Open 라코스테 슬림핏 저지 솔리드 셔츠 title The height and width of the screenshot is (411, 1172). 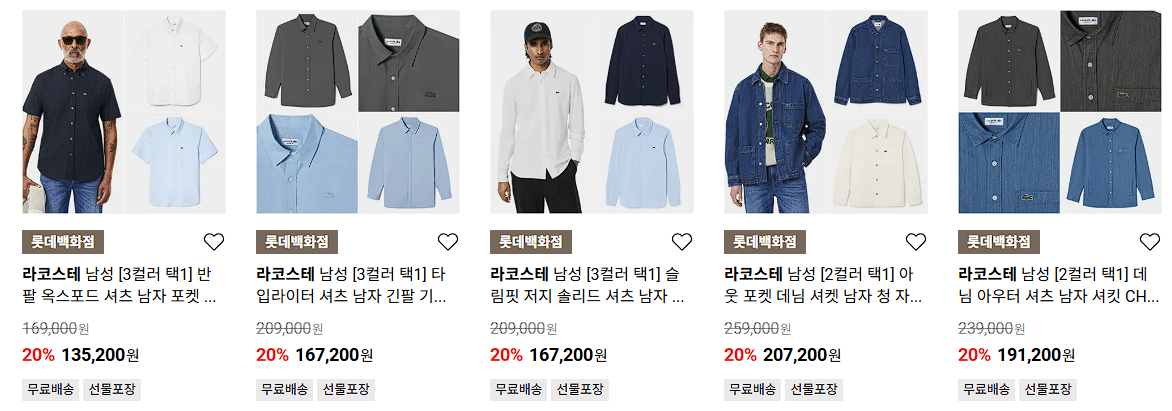click(589, 285)
